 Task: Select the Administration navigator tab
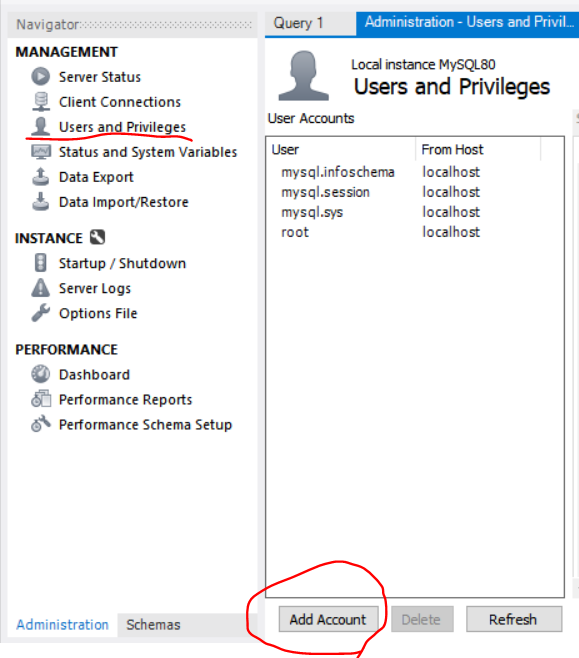pos(63,625)
